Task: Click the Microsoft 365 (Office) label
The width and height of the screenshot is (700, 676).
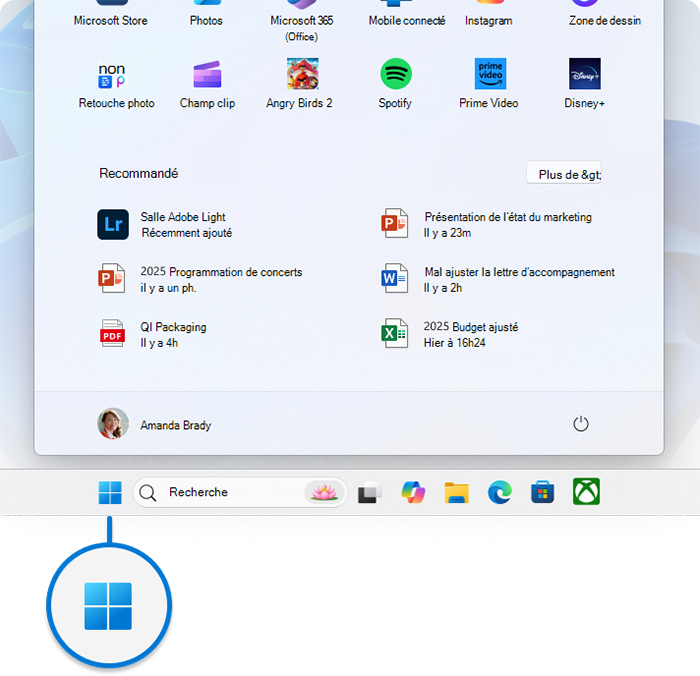Action: (x=302, y=29)
